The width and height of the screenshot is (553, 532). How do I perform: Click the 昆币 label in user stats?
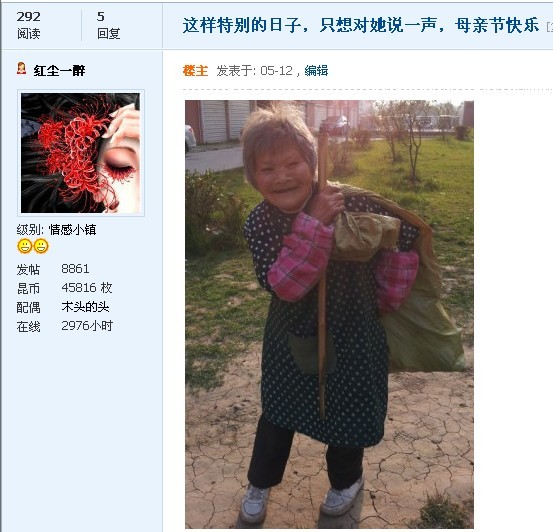[x=28, y=288]
